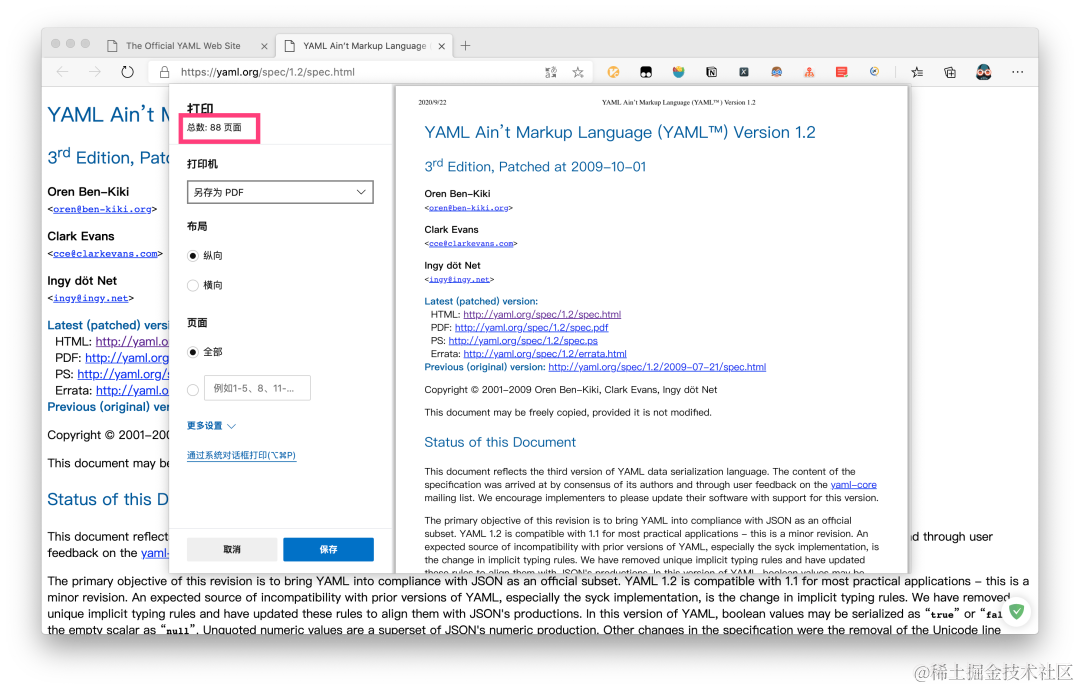Open the blue shield extension icon

click(x=678, y=72)
